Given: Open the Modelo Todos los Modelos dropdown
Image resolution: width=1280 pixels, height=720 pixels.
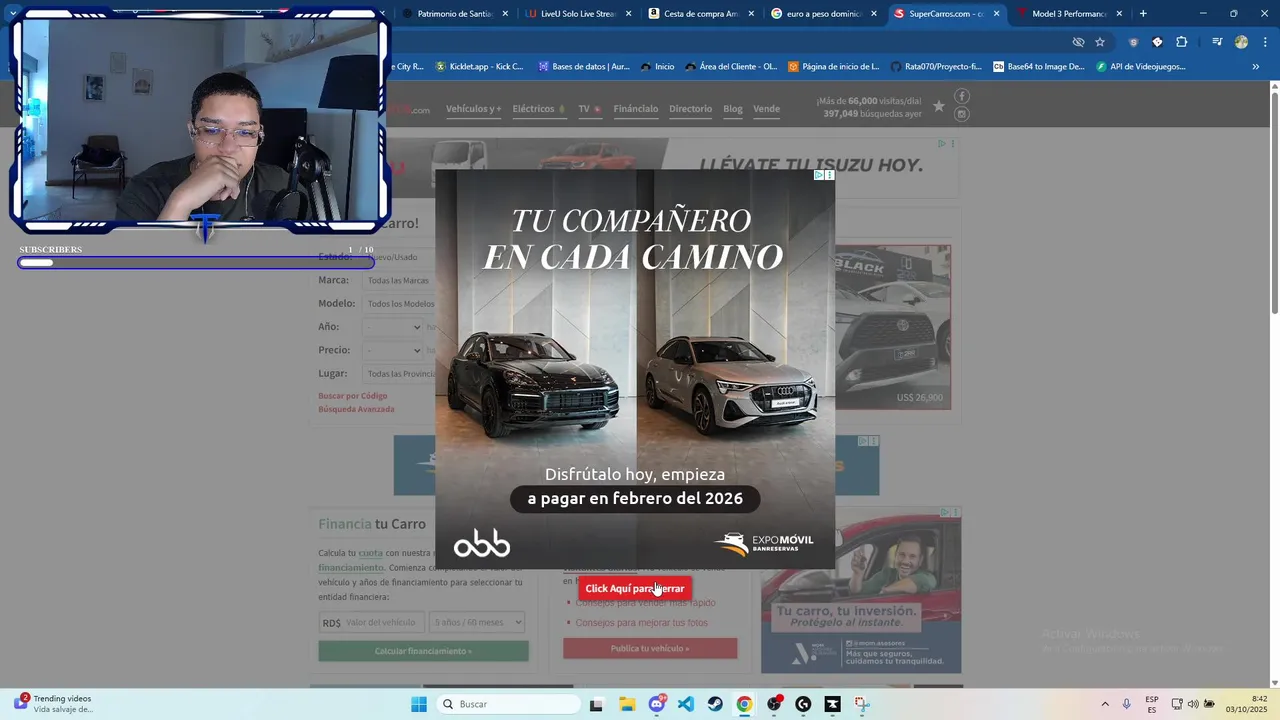Looking at the screenshot, I should 398,304.
